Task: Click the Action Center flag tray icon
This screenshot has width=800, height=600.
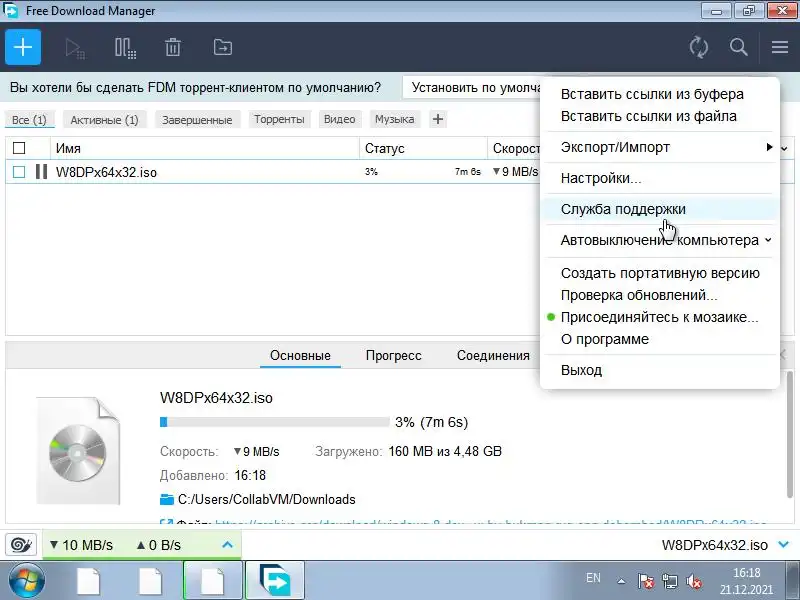Action: point(645,581)
